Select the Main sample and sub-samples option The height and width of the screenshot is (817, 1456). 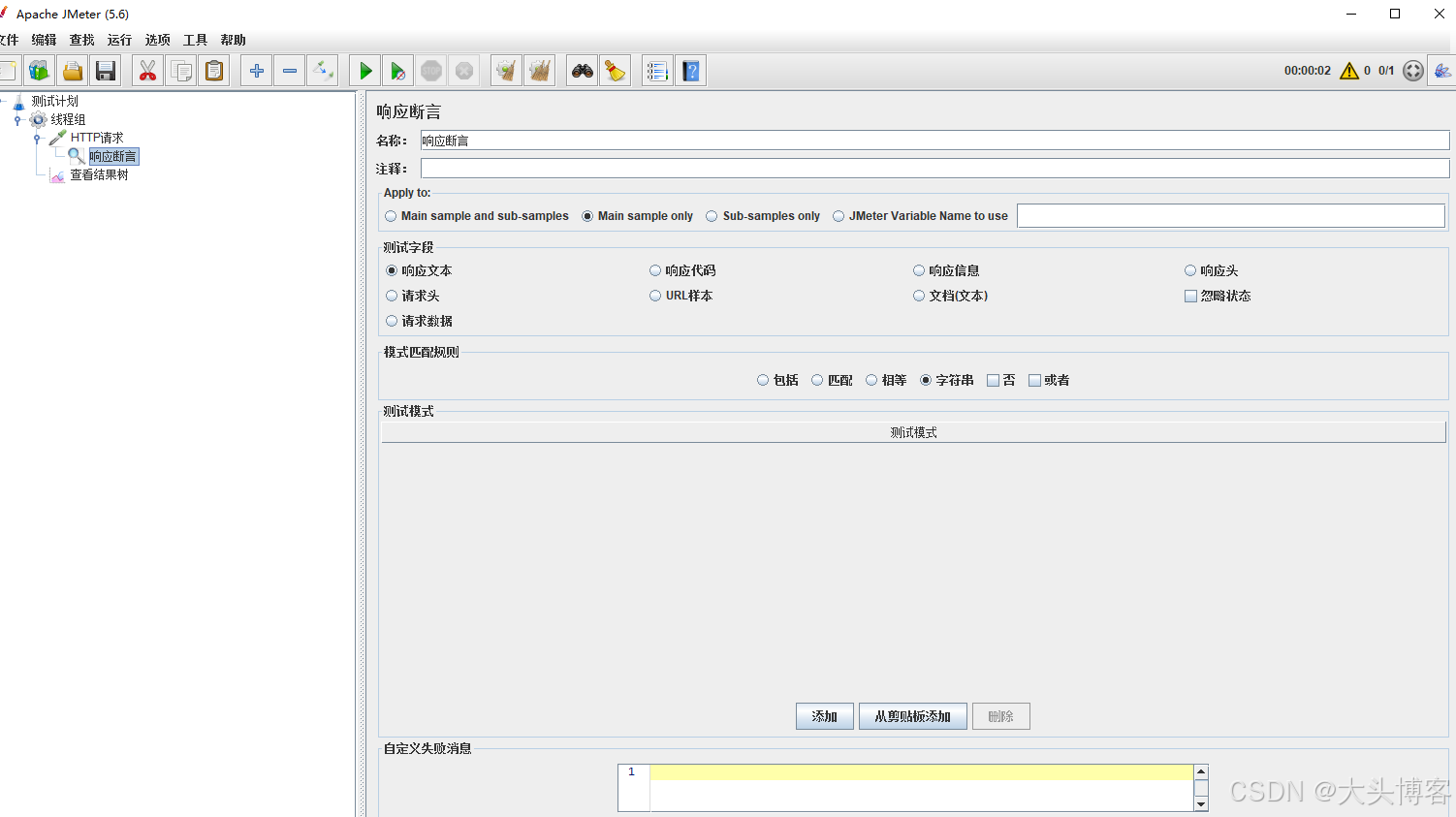(477, 216)
